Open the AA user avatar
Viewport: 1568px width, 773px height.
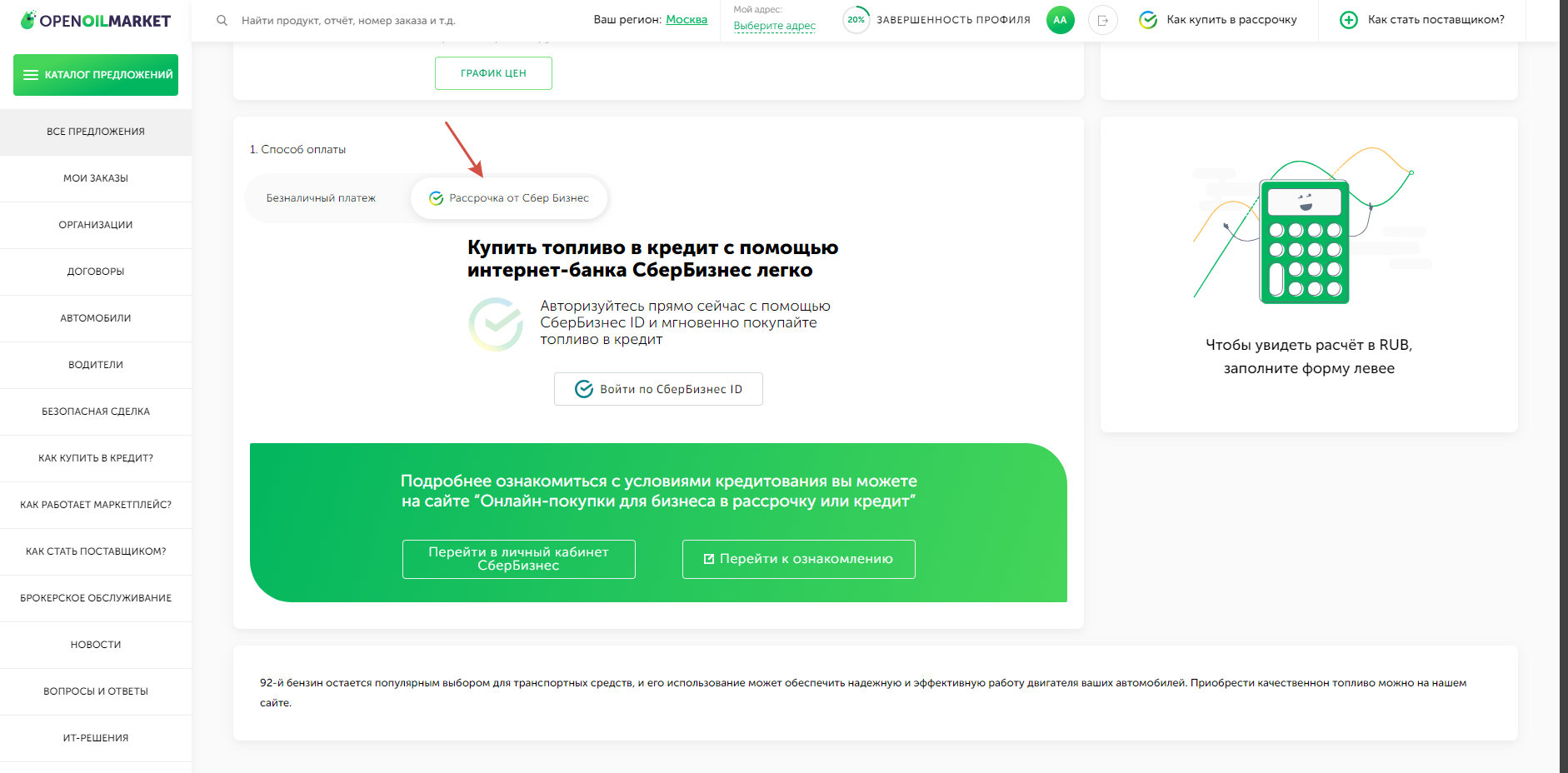[1061, 20]
